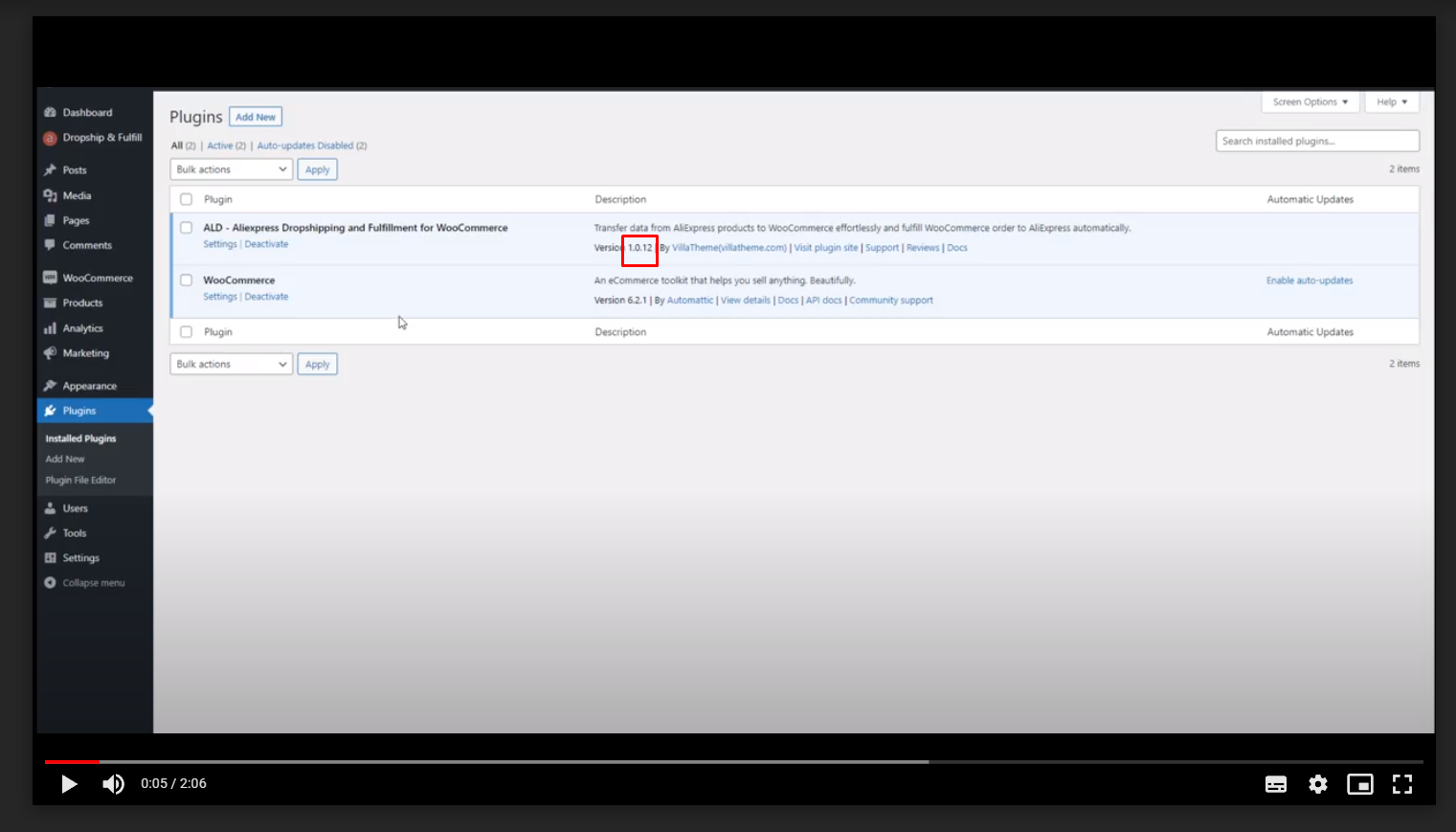Screen dimensions: 1456x832
Task: Click the Marketing megaphone icon
Action: (50, 353)
